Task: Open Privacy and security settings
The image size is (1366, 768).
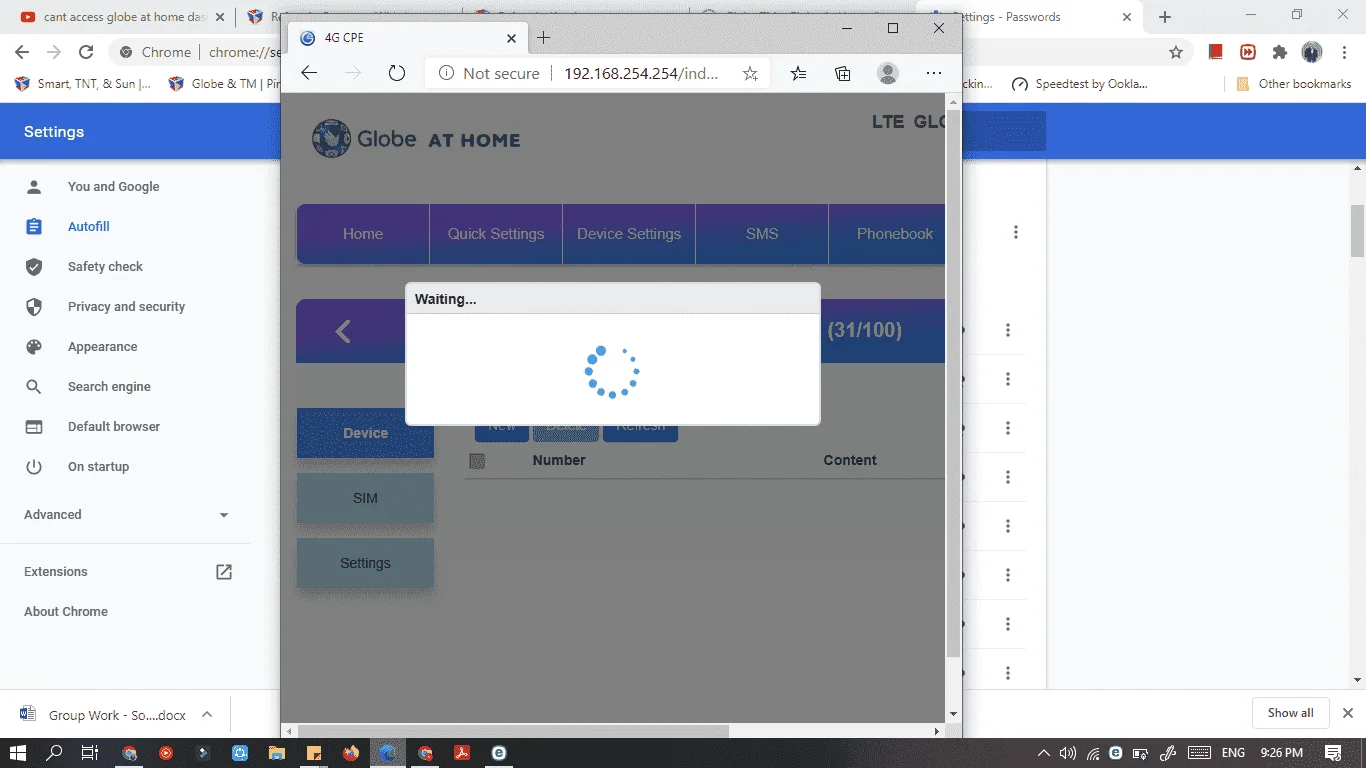Action: point(126,307)
